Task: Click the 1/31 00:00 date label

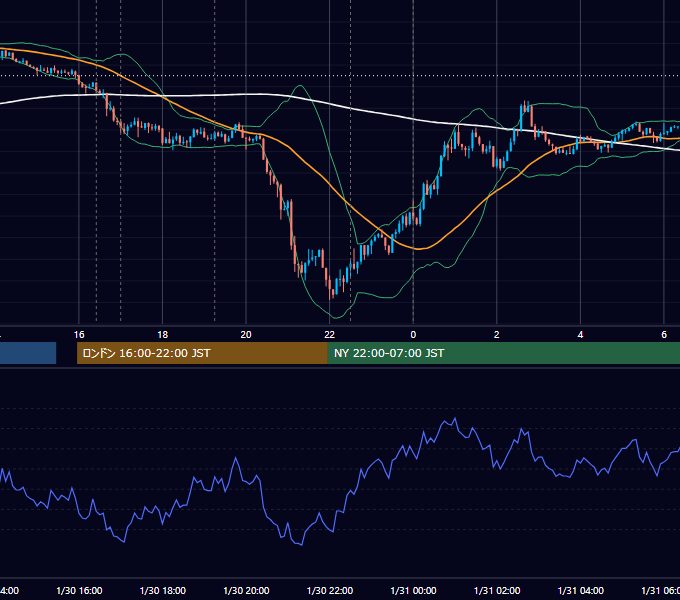Action: (413, 591)
